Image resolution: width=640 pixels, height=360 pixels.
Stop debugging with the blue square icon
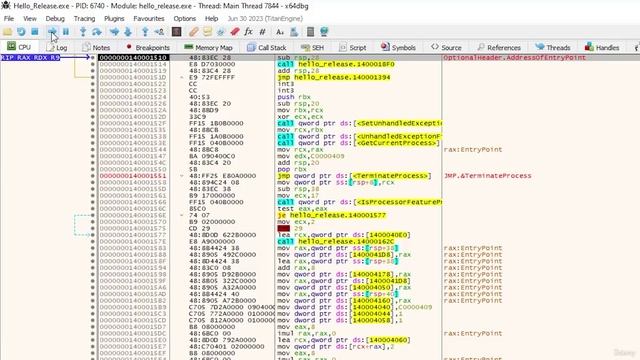35,31
